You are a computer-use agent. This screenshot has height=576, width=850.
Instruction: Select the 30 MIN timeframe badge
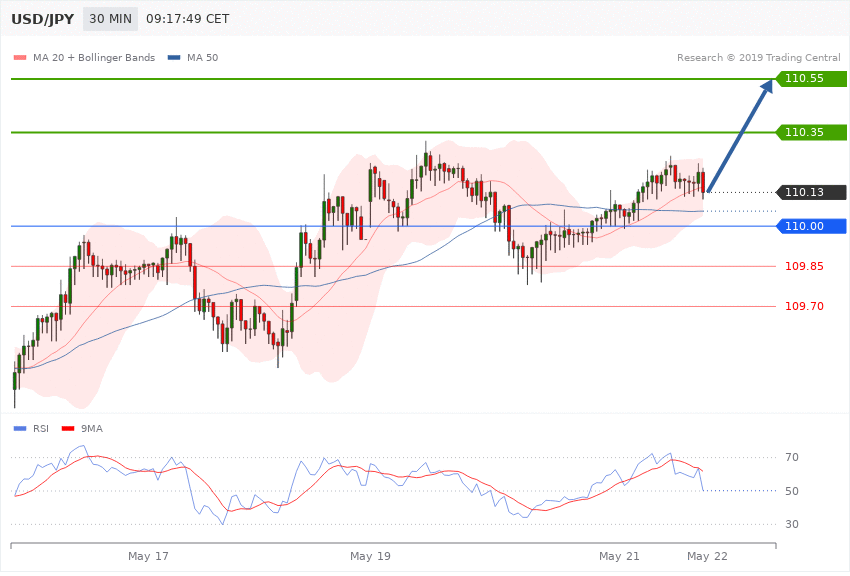(x=111, y=19)
